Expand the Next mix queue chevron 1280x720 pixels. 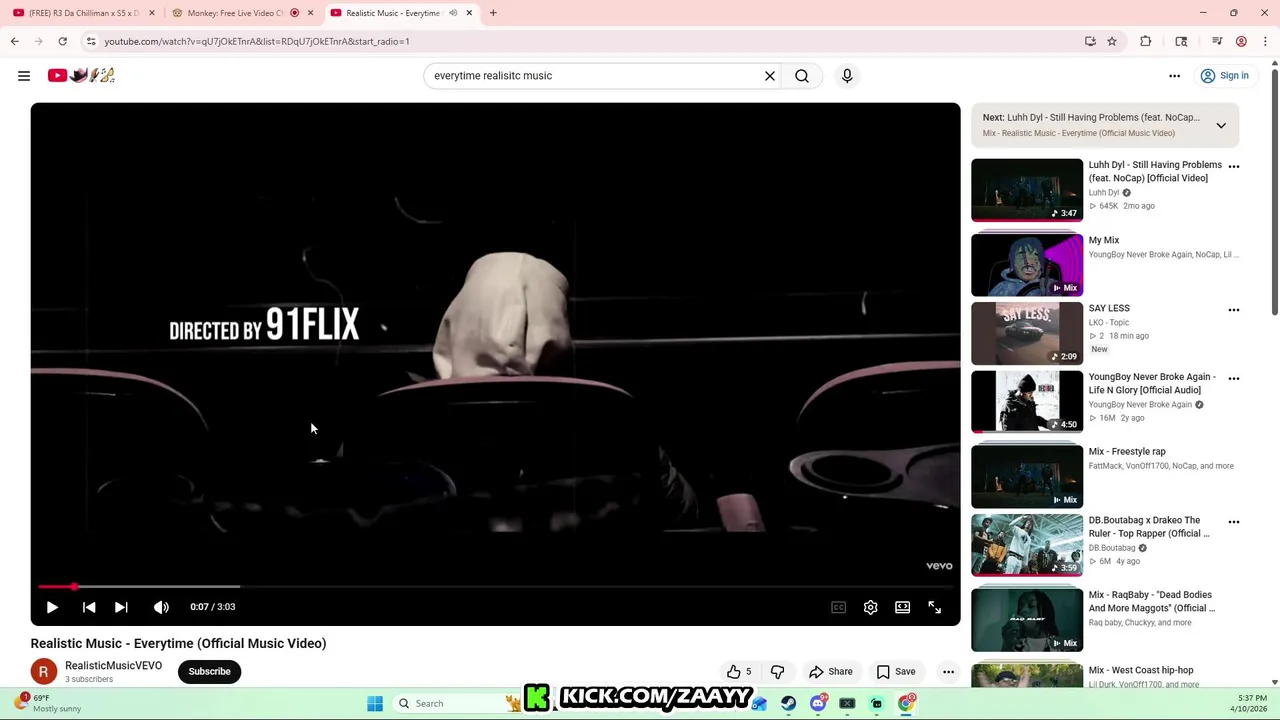[1221, 125]
